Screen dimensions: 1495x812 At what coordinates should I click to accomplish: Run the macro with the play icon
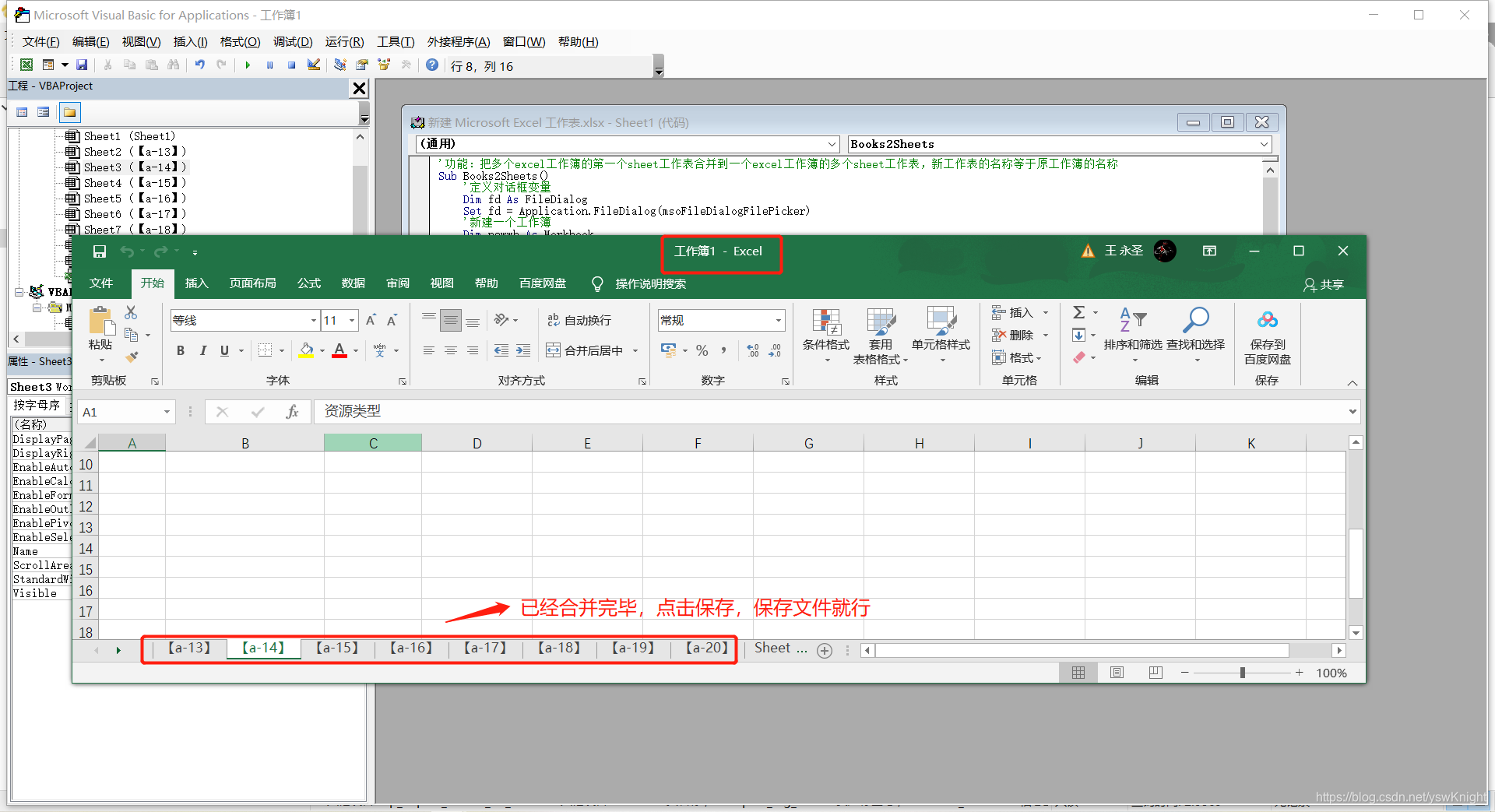pos(248,65)
